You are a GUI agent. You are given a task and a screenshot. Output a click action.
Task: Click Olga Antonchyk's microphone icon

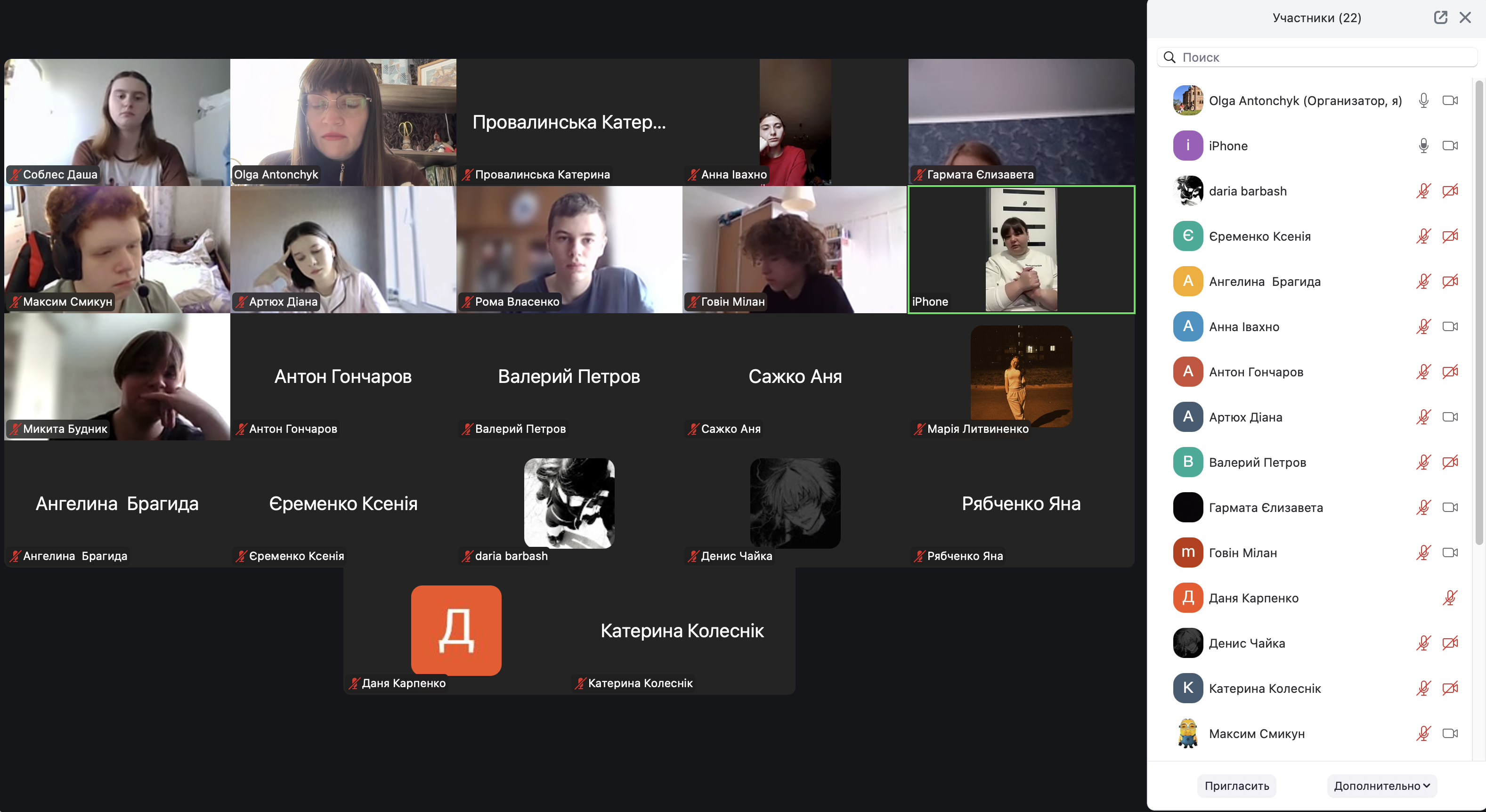click(1423, 100)
